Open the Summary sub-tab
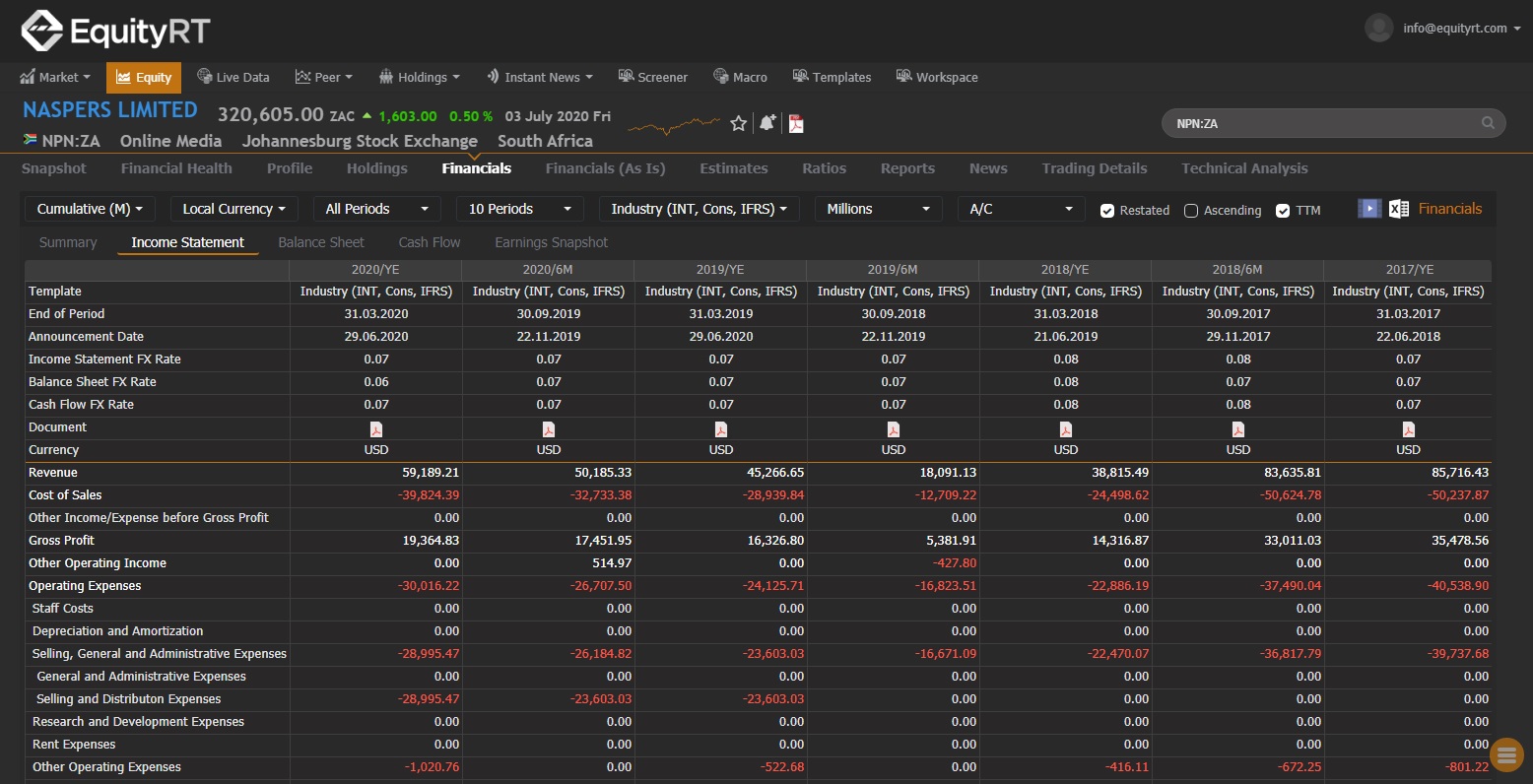This screenshot has width=1533, height=784. 68,242
